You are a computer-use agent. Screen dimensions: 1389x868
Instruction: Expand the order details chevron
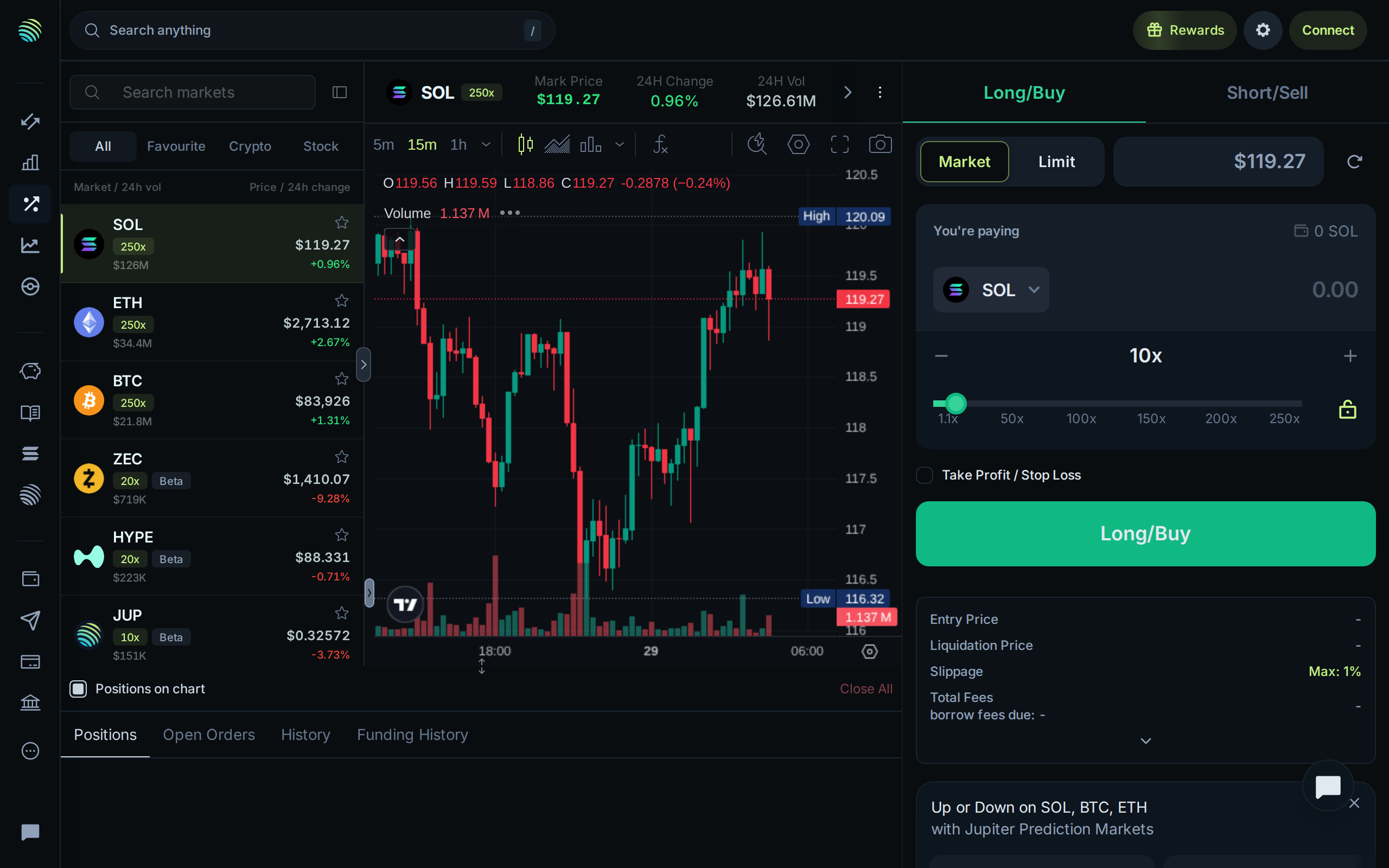[x=1145, y=741]
